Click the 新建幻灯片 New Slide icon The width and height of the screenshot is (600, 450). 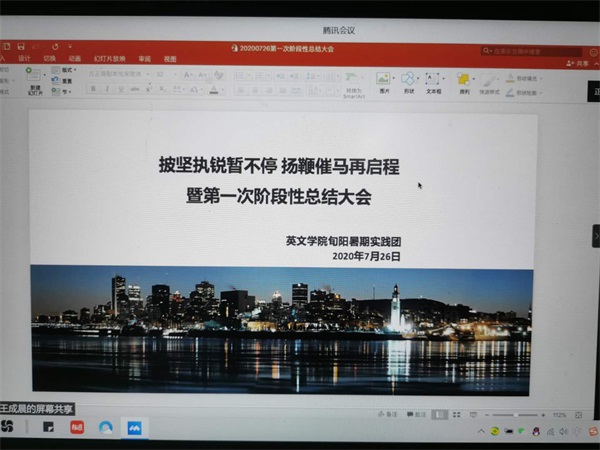point(34,75)
